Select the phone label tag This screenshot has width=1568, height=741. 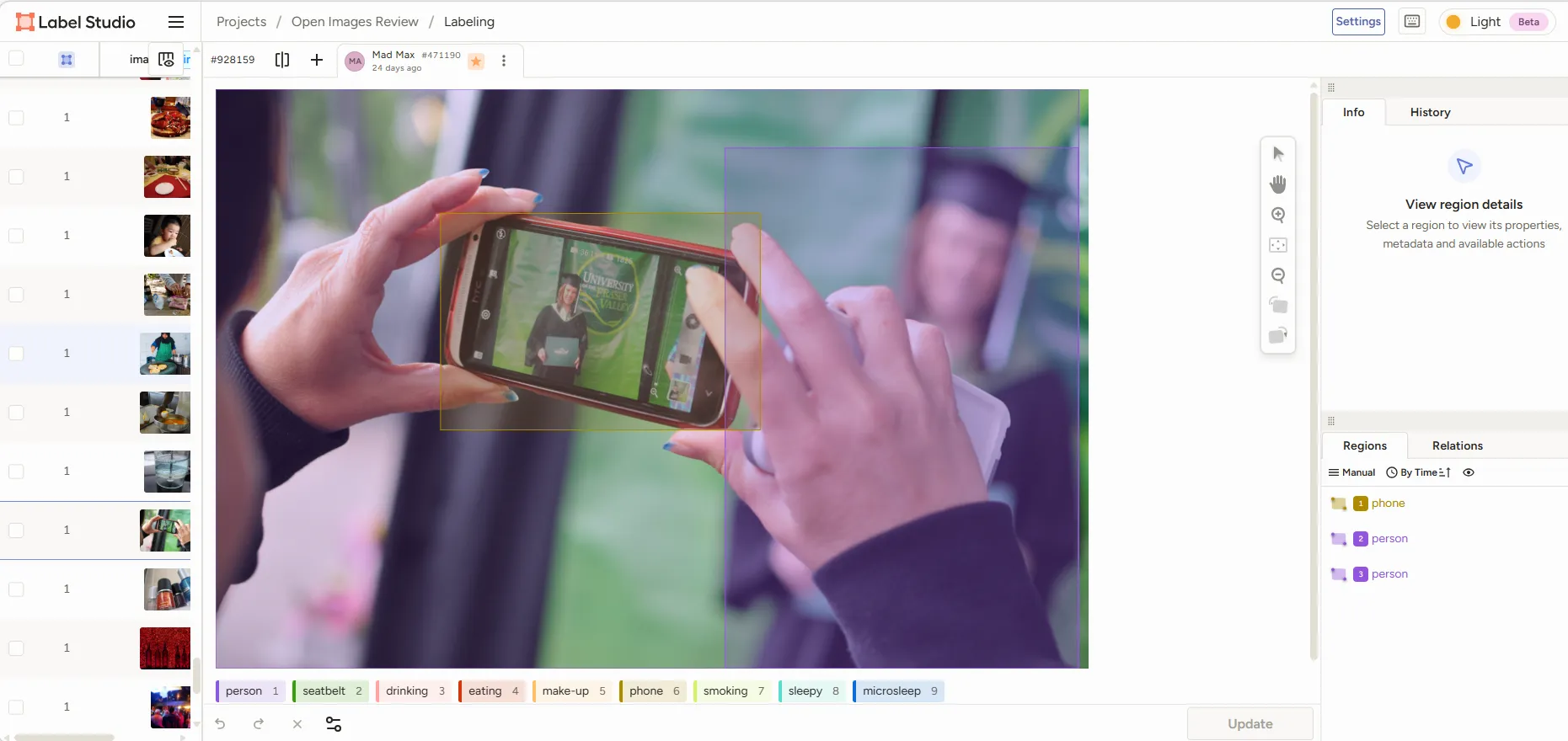click(653, 691)
